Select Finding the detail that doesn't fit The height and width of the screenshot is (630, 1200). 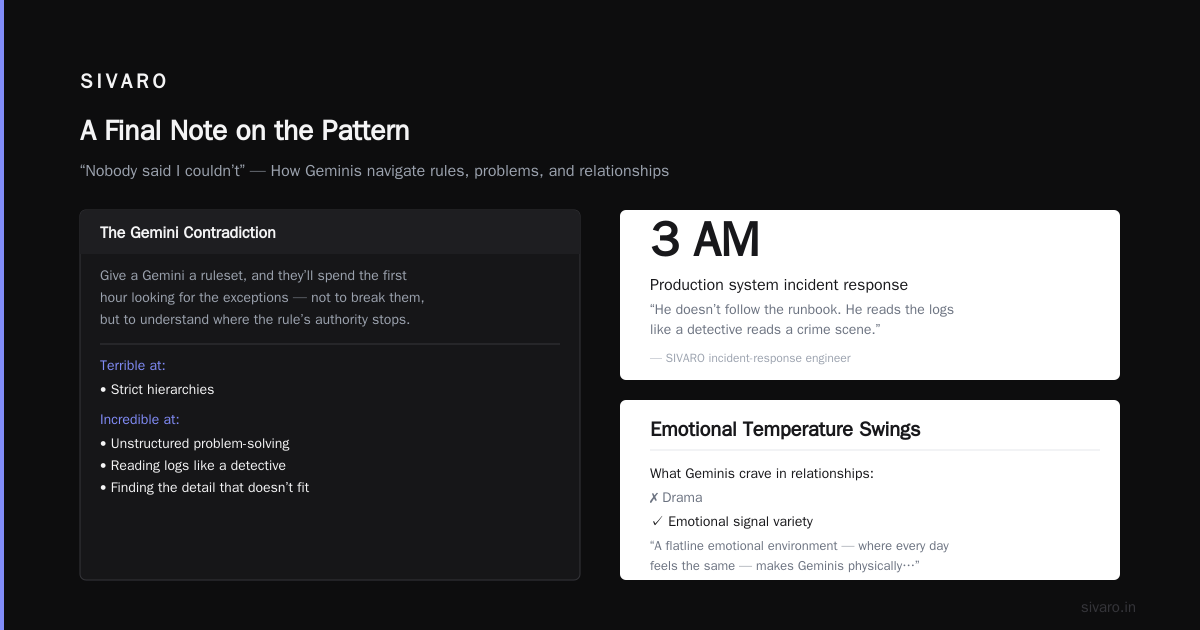pyautogui.click(x=205, y=487)
